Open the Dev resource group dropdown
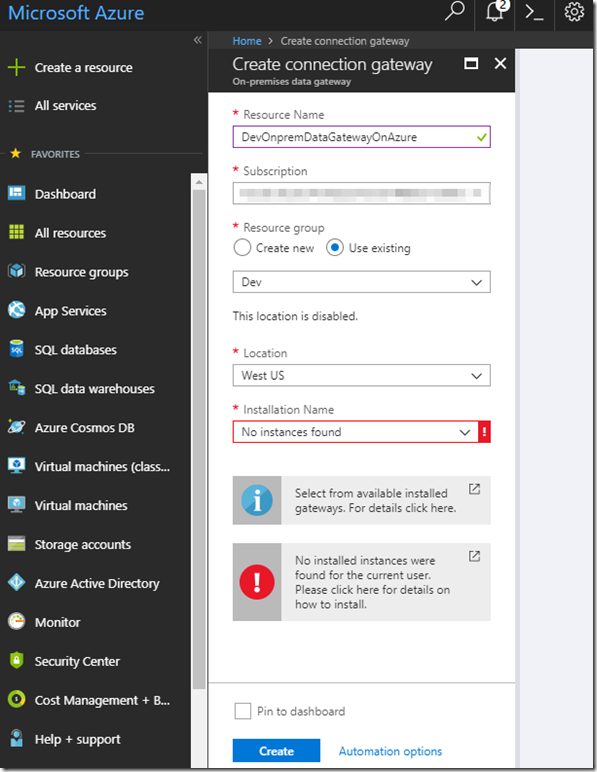 point(361,282)
